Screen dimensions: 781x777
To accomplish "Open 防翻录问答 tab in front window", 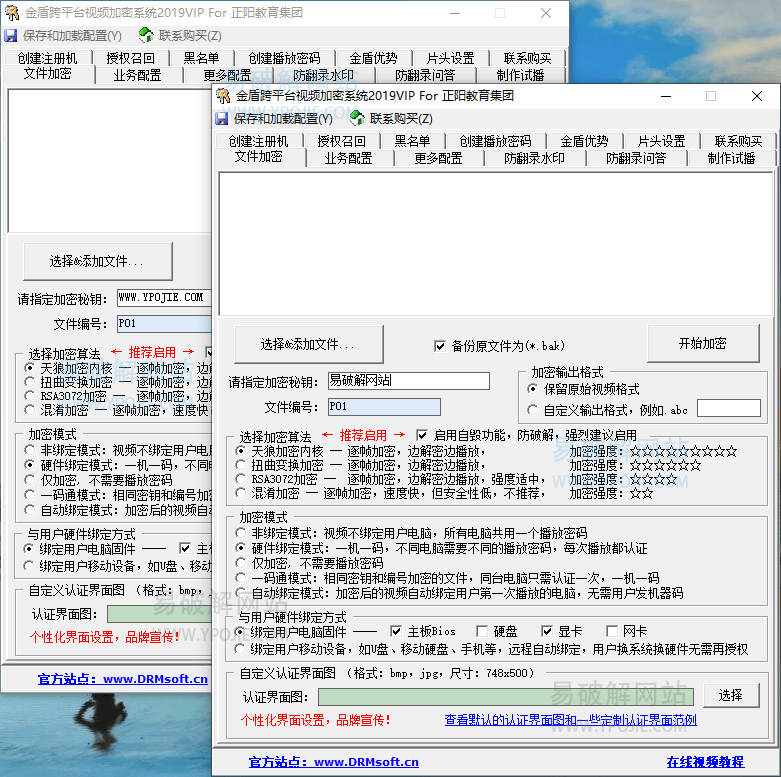I will 636,158.
